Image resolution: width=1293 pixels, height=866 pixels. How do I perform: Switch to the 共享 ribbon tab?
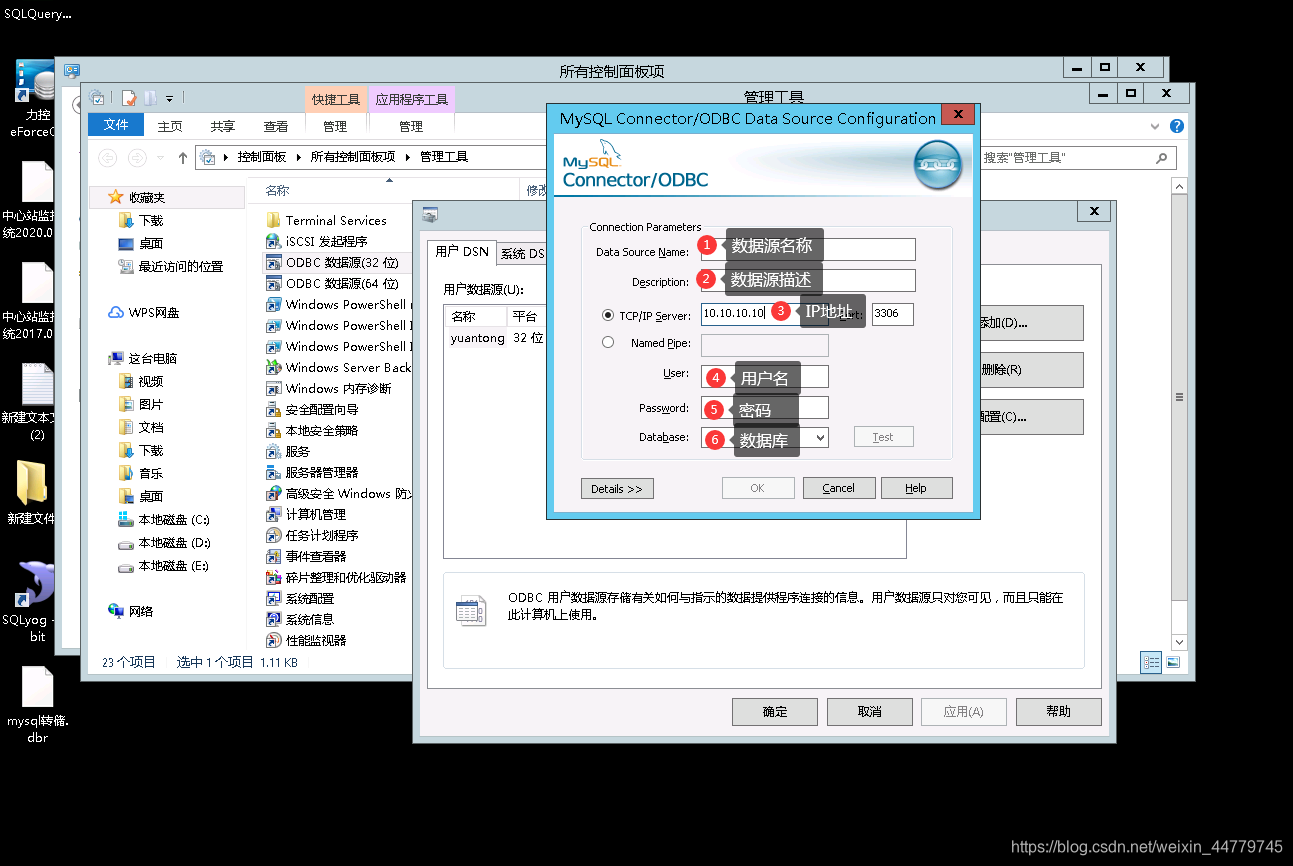pos(223,126)
